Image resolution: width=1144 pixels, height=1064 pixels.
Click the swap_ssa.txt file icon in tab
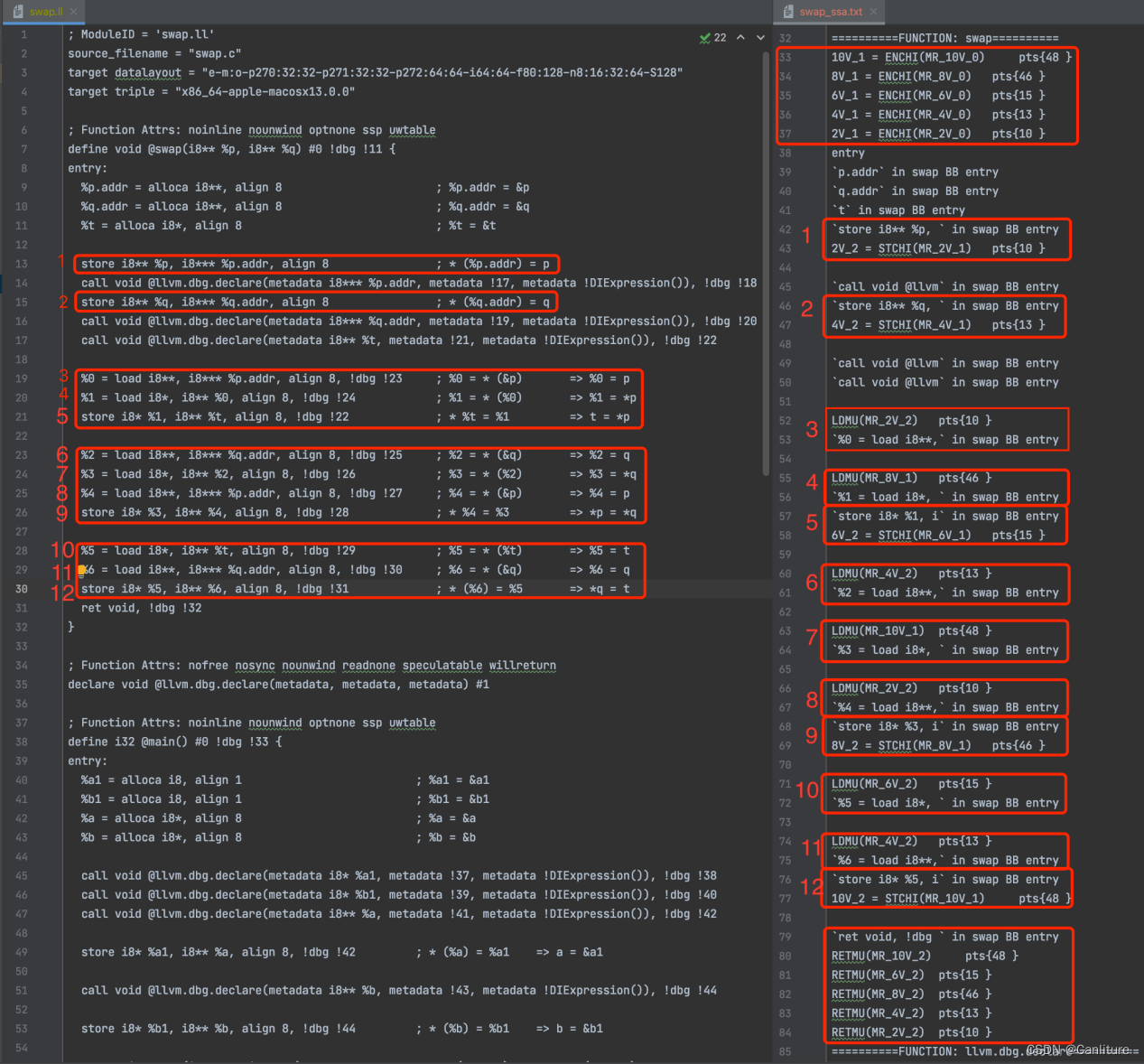pyautogui.click(x=788, y=12)
